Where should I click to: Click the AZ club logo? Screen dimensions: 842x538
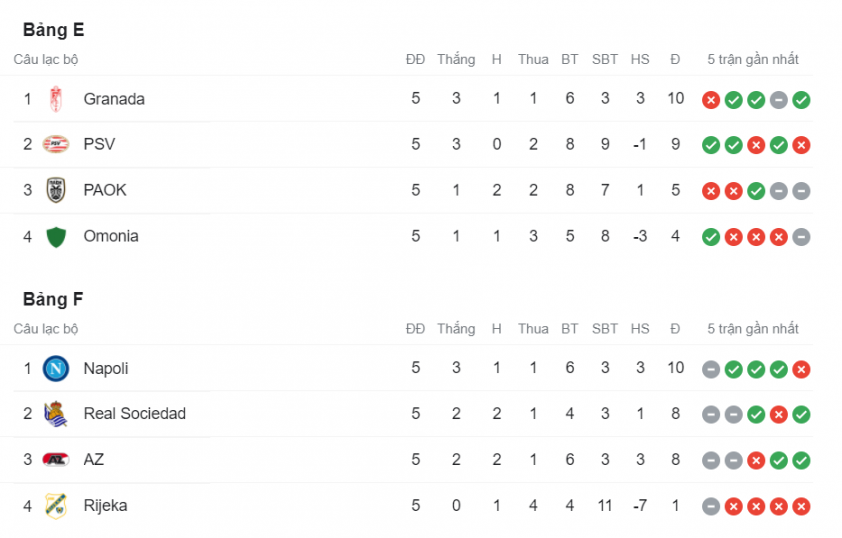pyautogui.click(x=56, y=460)
